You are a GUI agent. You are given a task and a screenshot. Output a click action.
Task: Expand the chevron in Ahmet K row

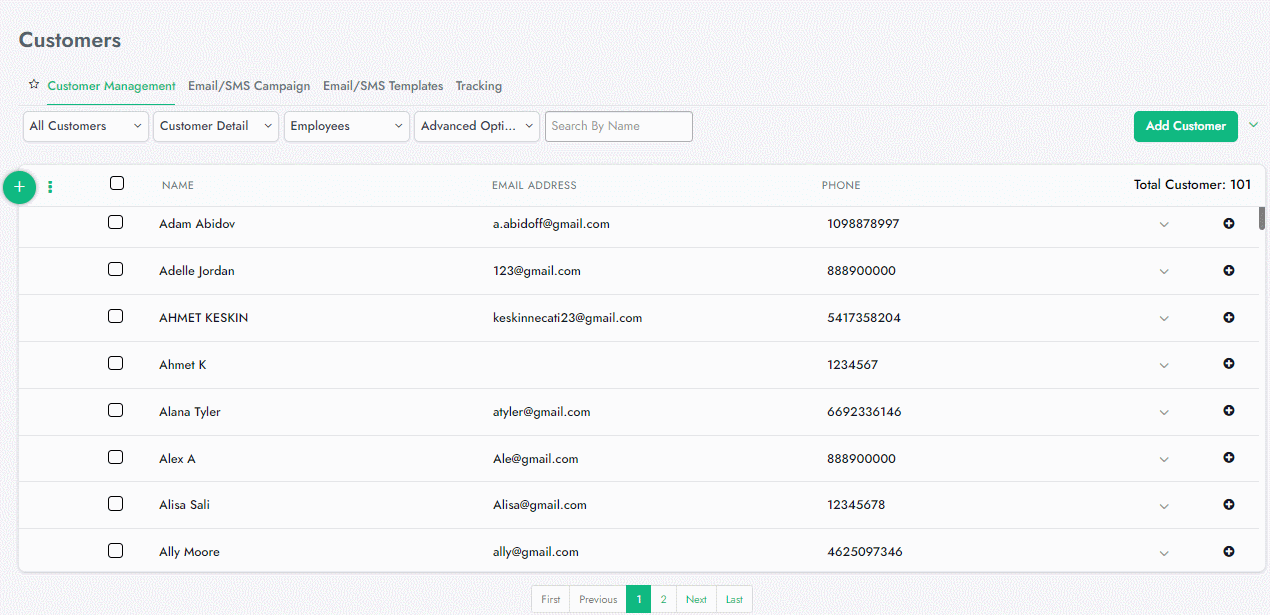pos(1163,366)
